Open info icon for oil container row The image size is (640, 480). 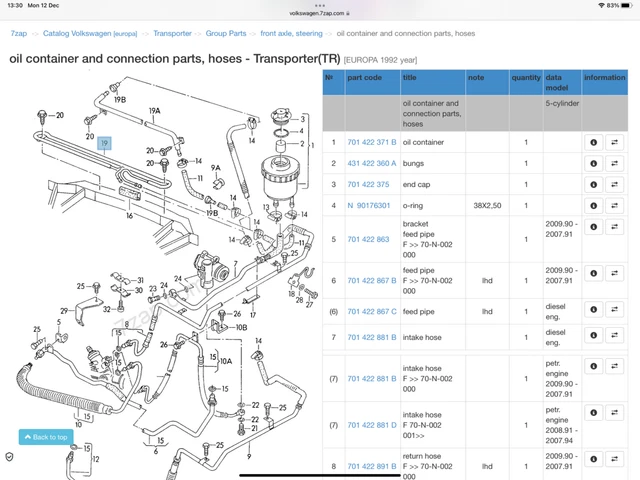pos(593,142)
